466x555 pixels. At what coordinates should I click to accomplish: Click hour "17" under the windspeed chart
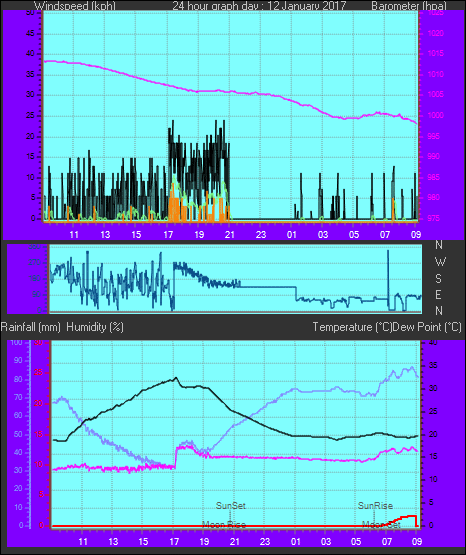[168, 235]
